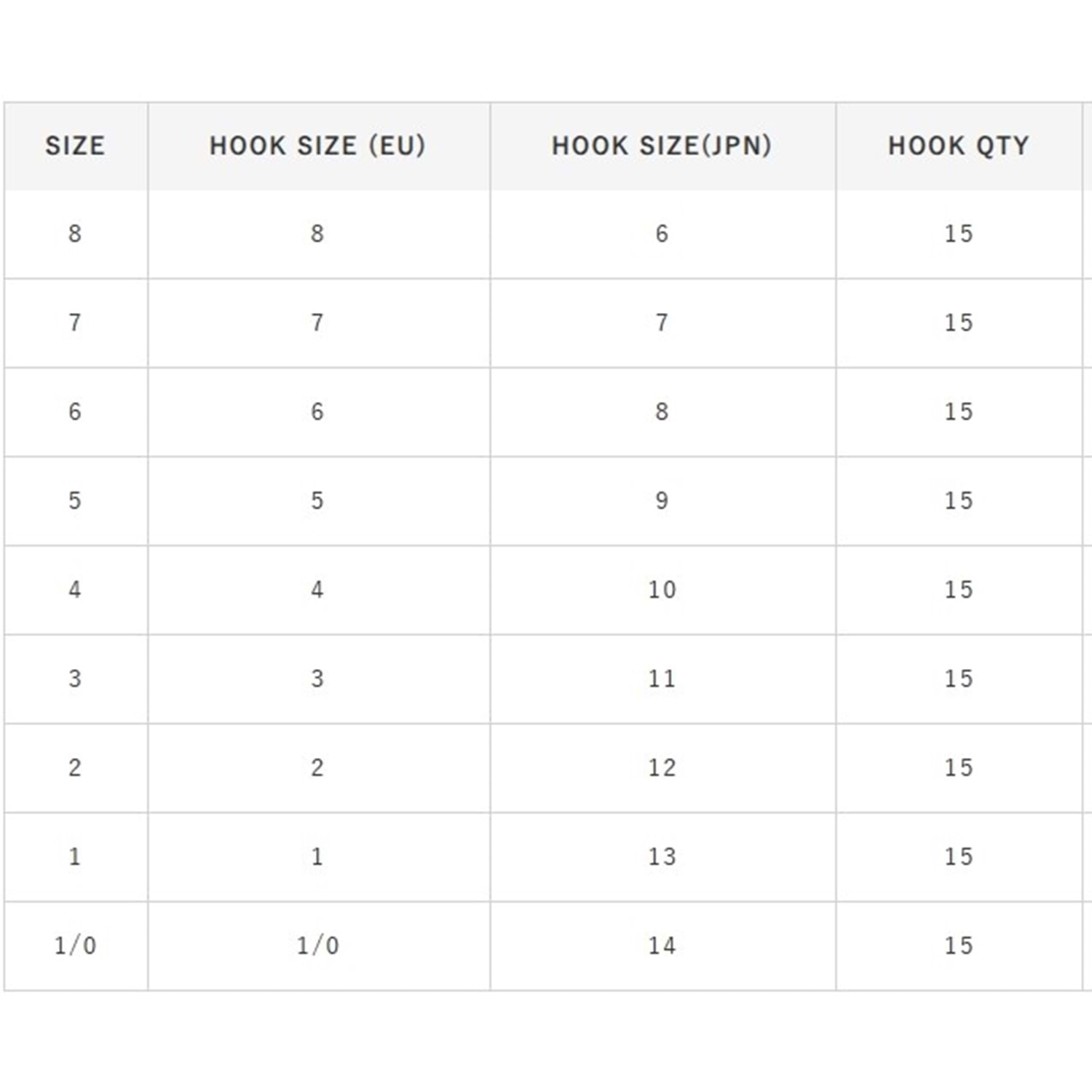Click the SIZE column header

click(75, 146)
